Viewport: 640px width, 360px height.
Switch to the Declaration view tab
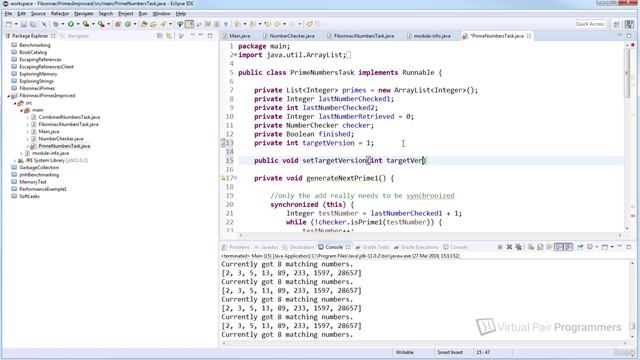(x=298, y=247)
